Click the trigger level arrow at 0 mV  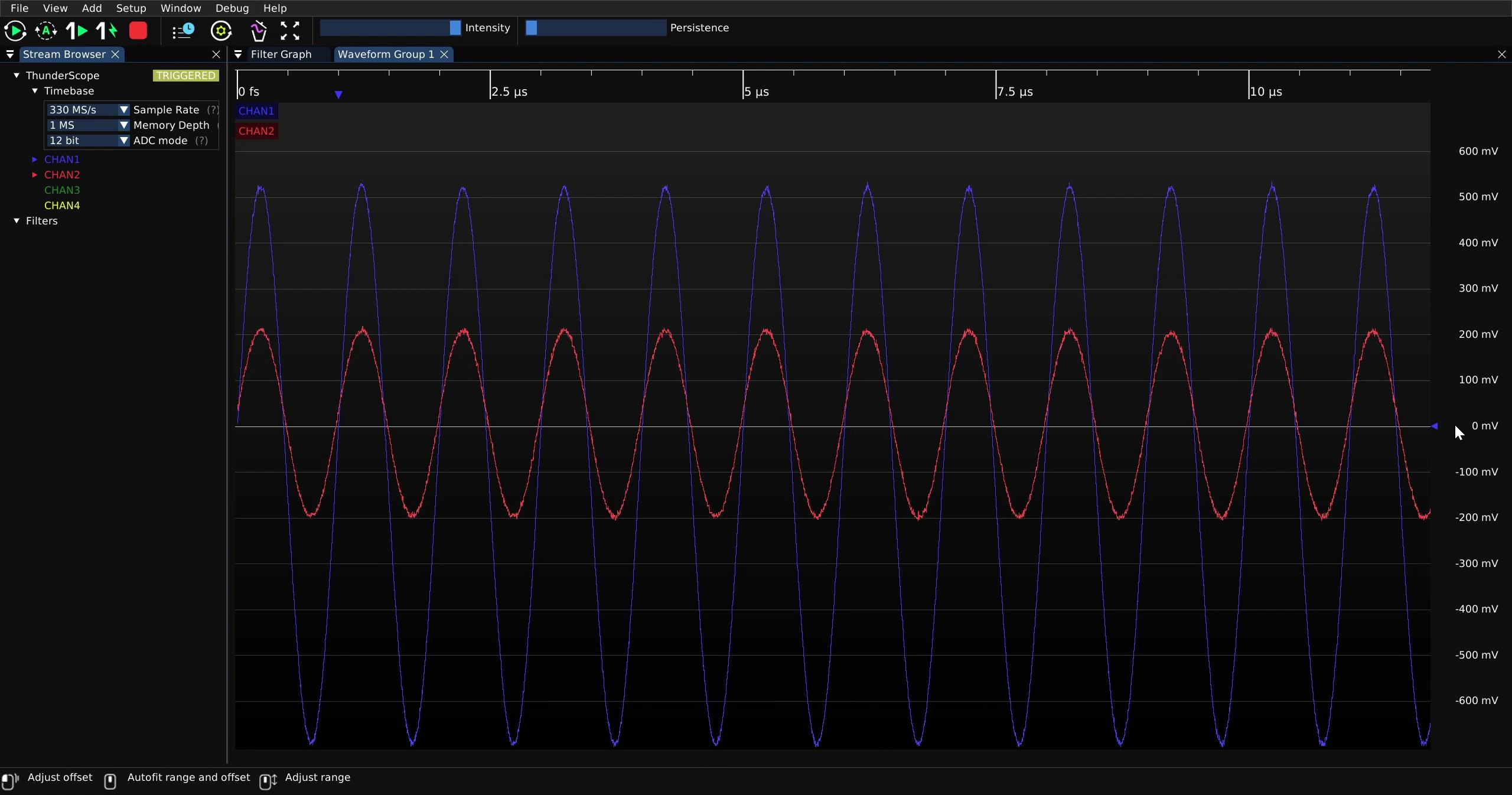point(1435,426)
